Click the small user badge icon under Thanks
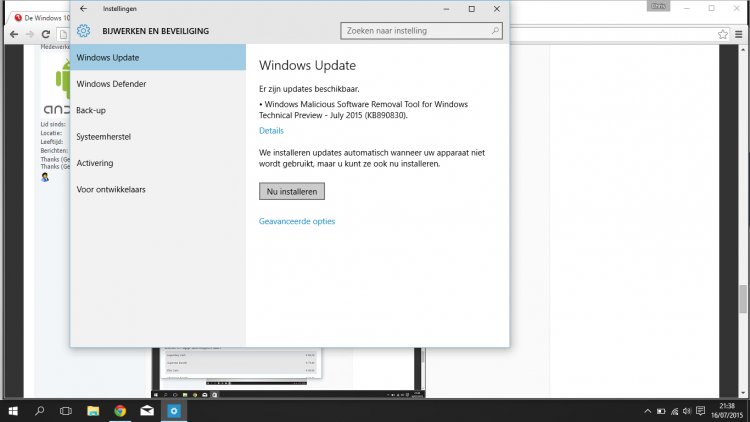750x422 pixels. [x=45, y=177]
